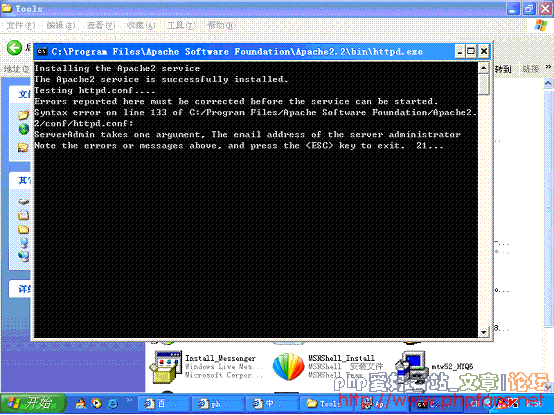Viewport: 554px width, 415px height.
Task: Open the 工具(T) menu
Action: pos(181,25)
